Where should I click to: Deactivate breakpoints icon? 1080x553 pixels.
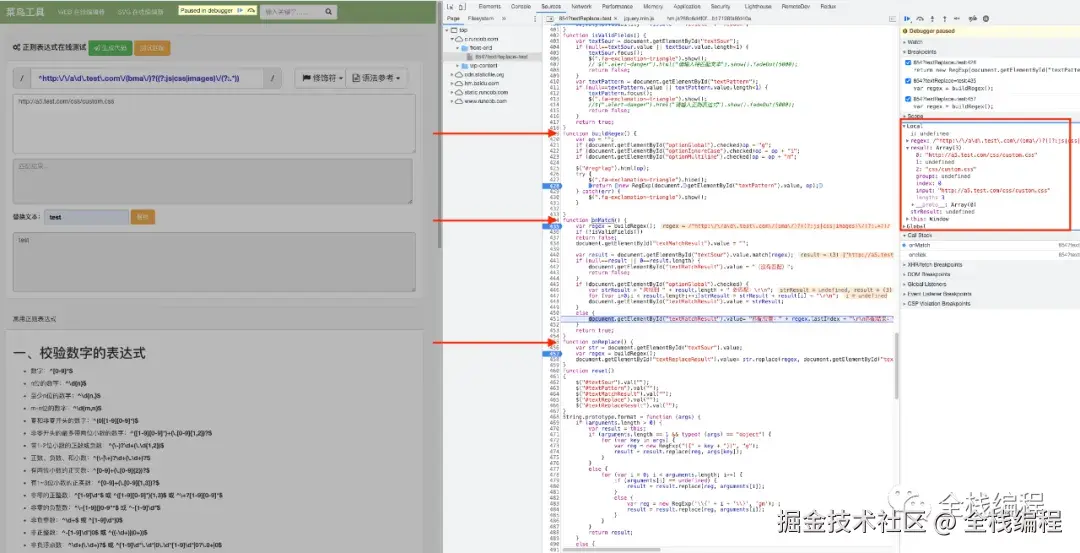pos(973,19)
